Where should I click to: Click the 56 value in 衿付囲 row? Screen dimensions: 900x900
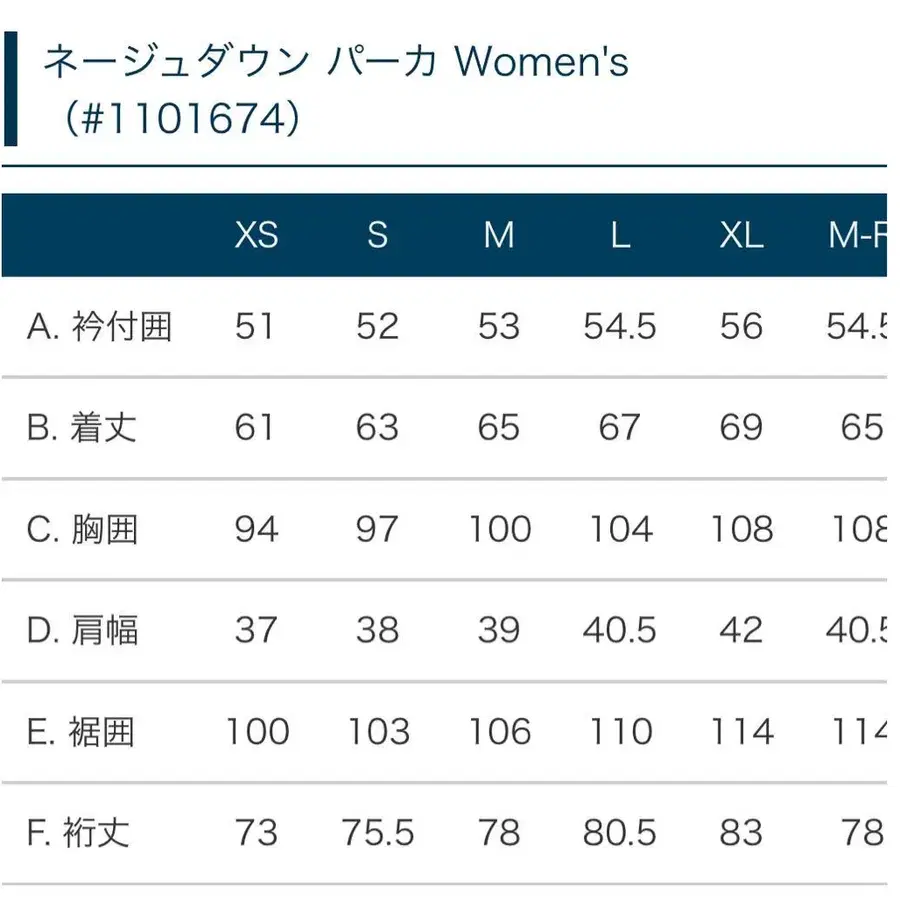pos(741,327)
